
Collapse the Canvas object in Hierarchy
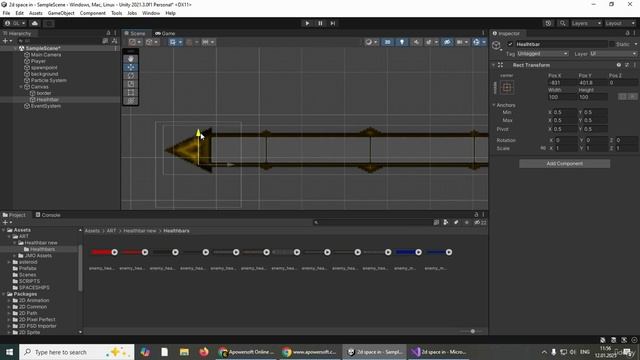(21, 87)
